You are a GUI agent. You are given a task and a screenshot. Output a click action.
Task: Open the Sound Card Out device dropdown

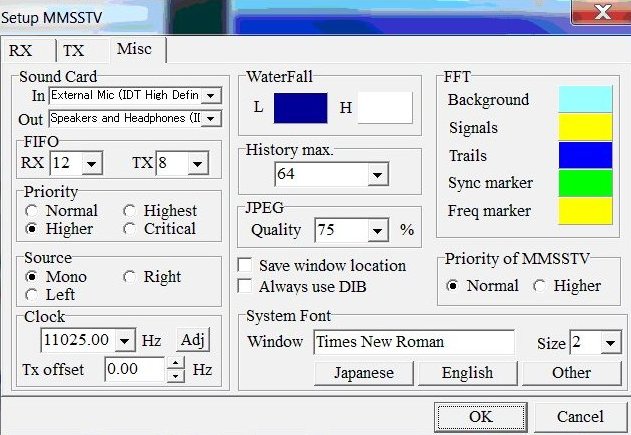(x=210, y=119)
